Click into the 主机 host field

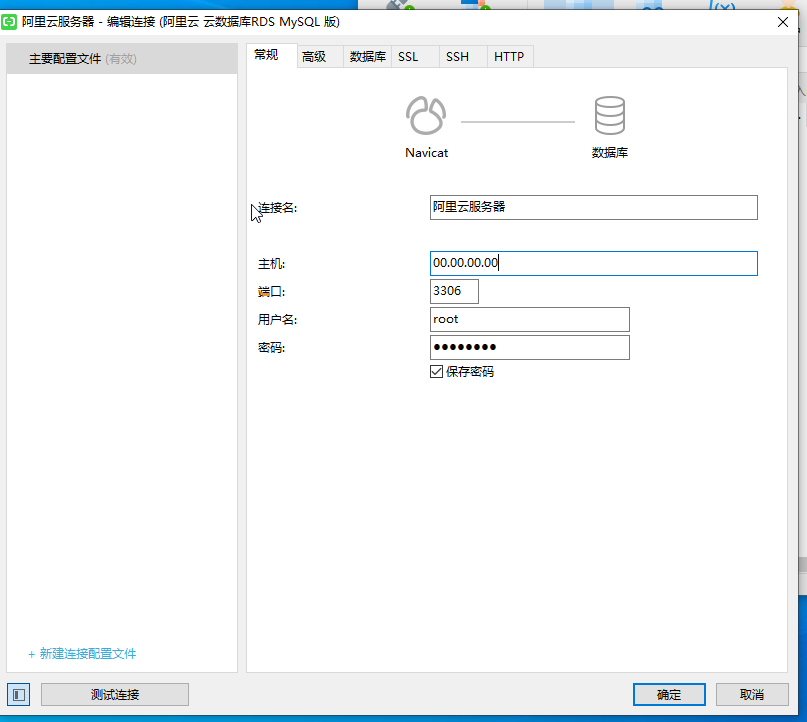(x=593, y=263)
